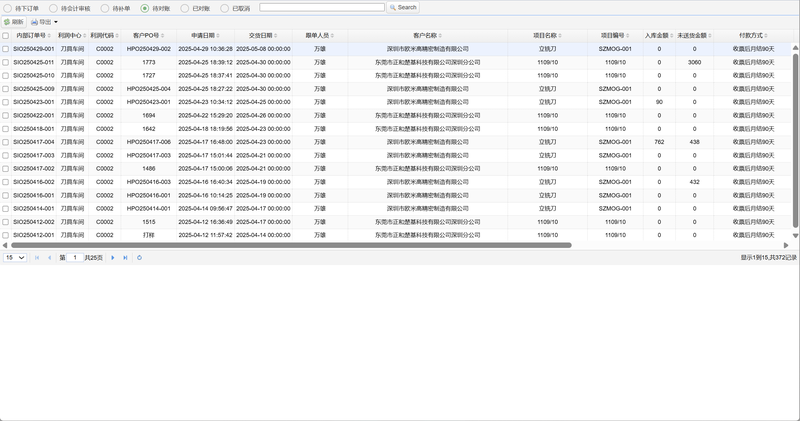Click the page number input field

point(75,258)
